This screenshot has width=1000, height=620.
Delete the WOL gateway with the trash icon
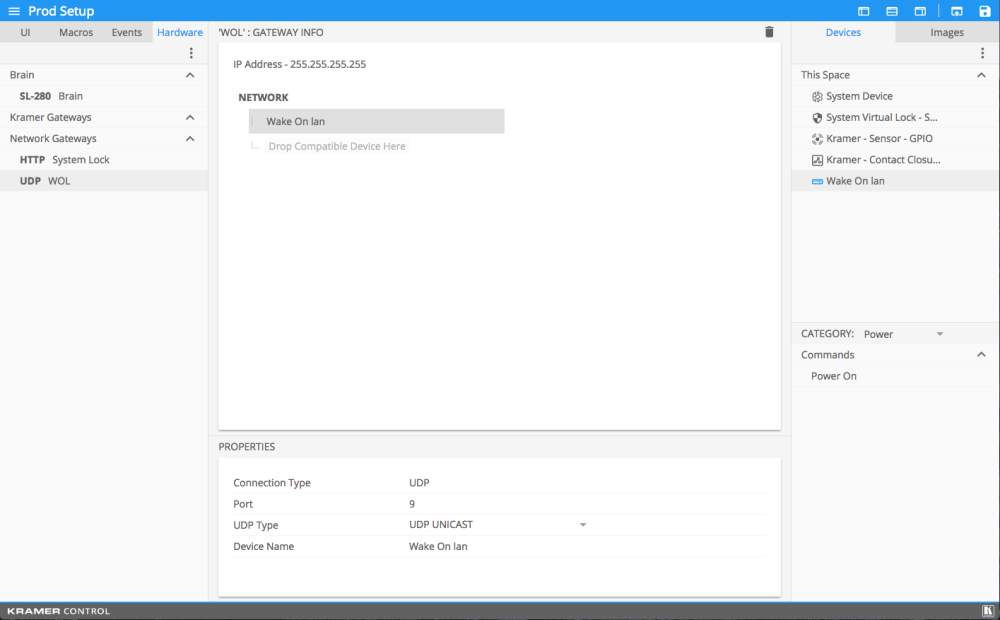(769, 32)
